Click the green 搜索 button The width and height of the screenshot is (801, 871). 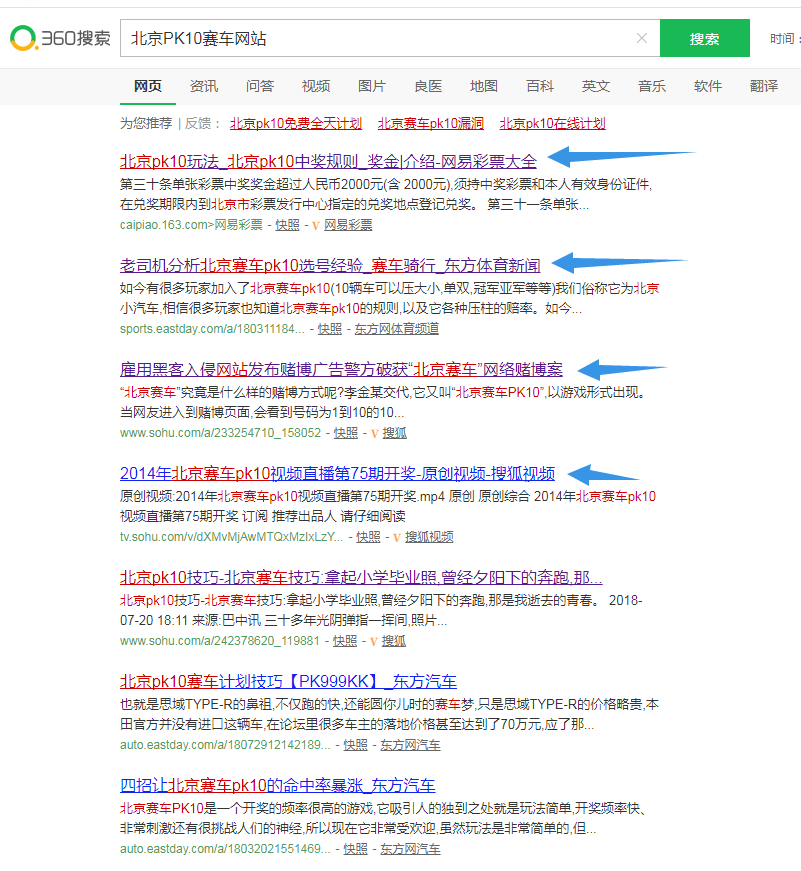704,38
